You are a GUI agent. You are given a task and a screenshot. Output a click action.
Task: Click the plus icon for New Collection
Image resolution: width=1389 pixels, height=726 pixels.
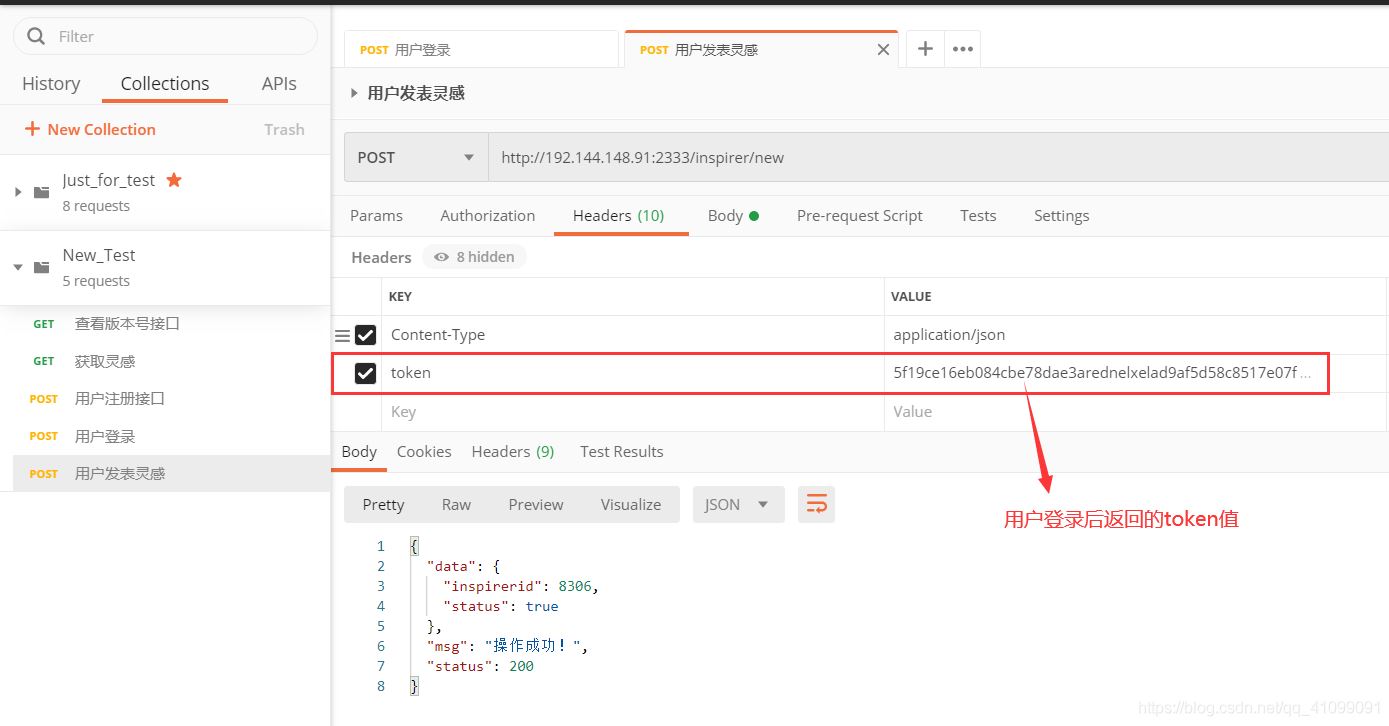coord(32,129)
